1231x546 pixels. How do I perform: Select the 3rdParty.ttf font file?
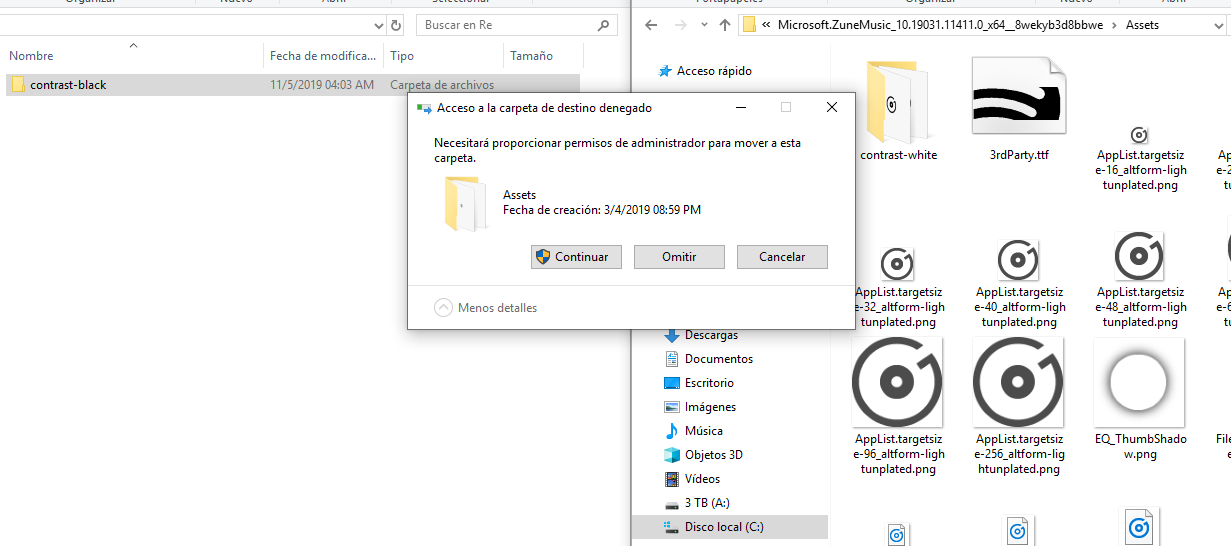coord(1018,110)
